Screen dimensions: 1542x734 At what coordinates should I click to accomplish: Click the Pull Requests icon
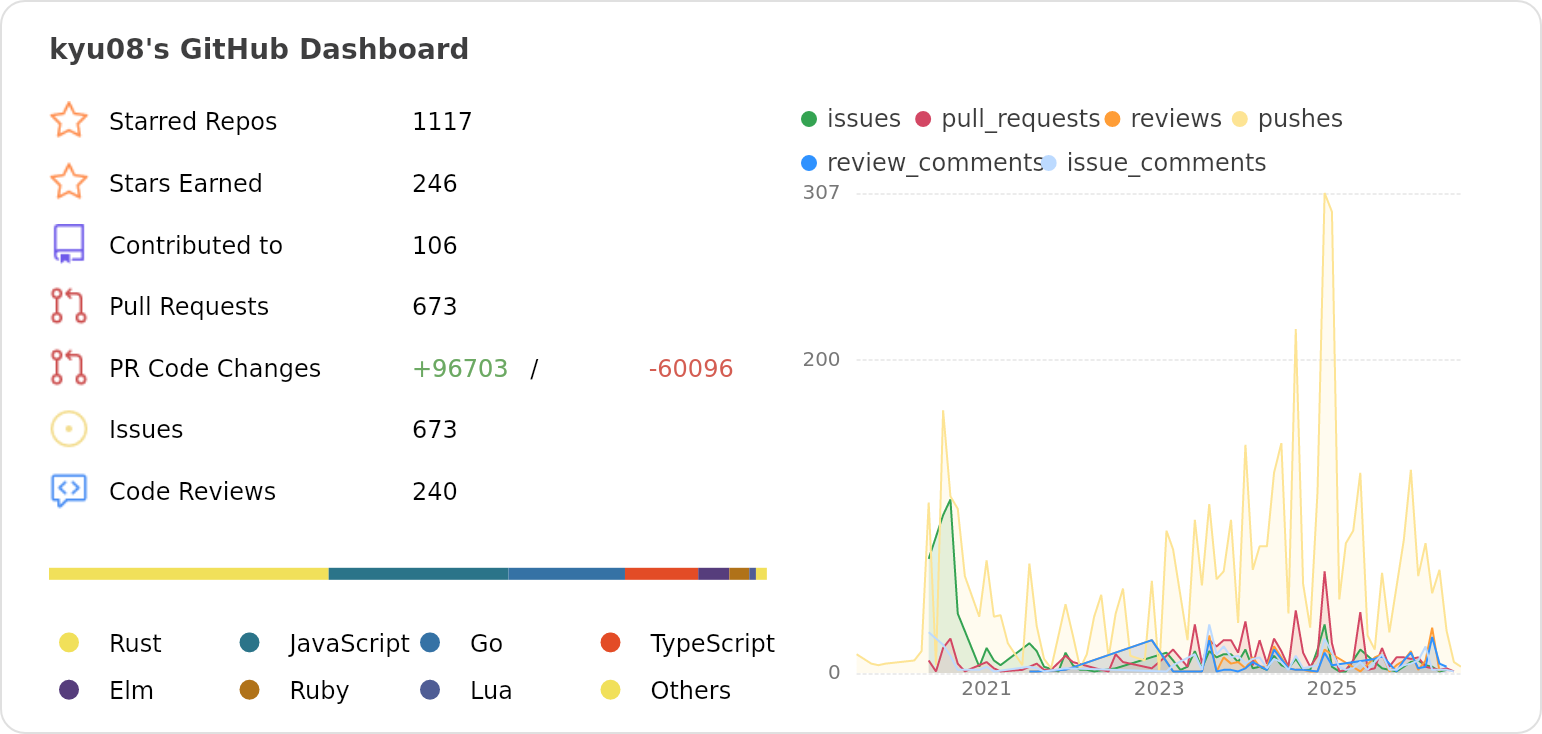pyautogui.click(x=69, y=306)
